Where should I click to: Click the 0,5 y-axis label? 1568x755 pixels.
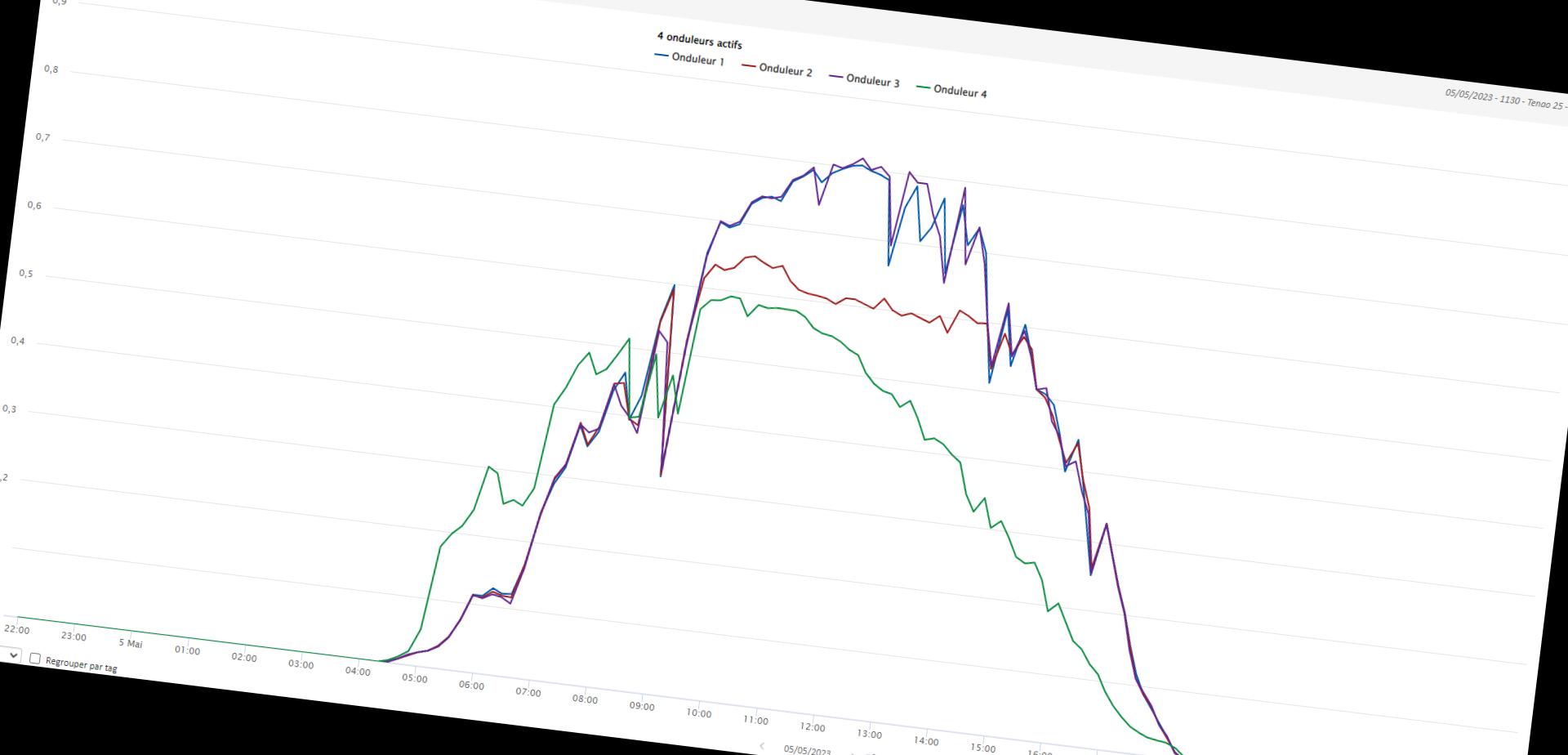click(26, 273)
